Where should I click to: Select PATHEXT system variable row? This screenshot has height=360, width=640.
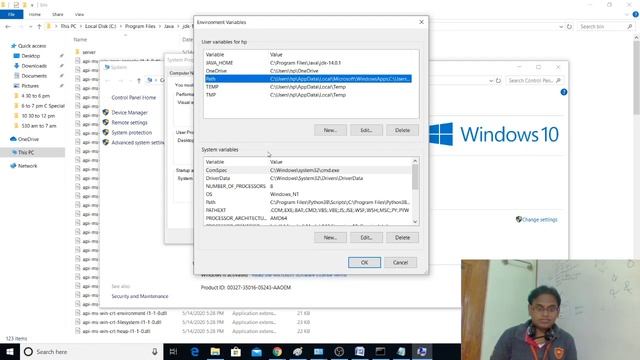coord(308,210)
